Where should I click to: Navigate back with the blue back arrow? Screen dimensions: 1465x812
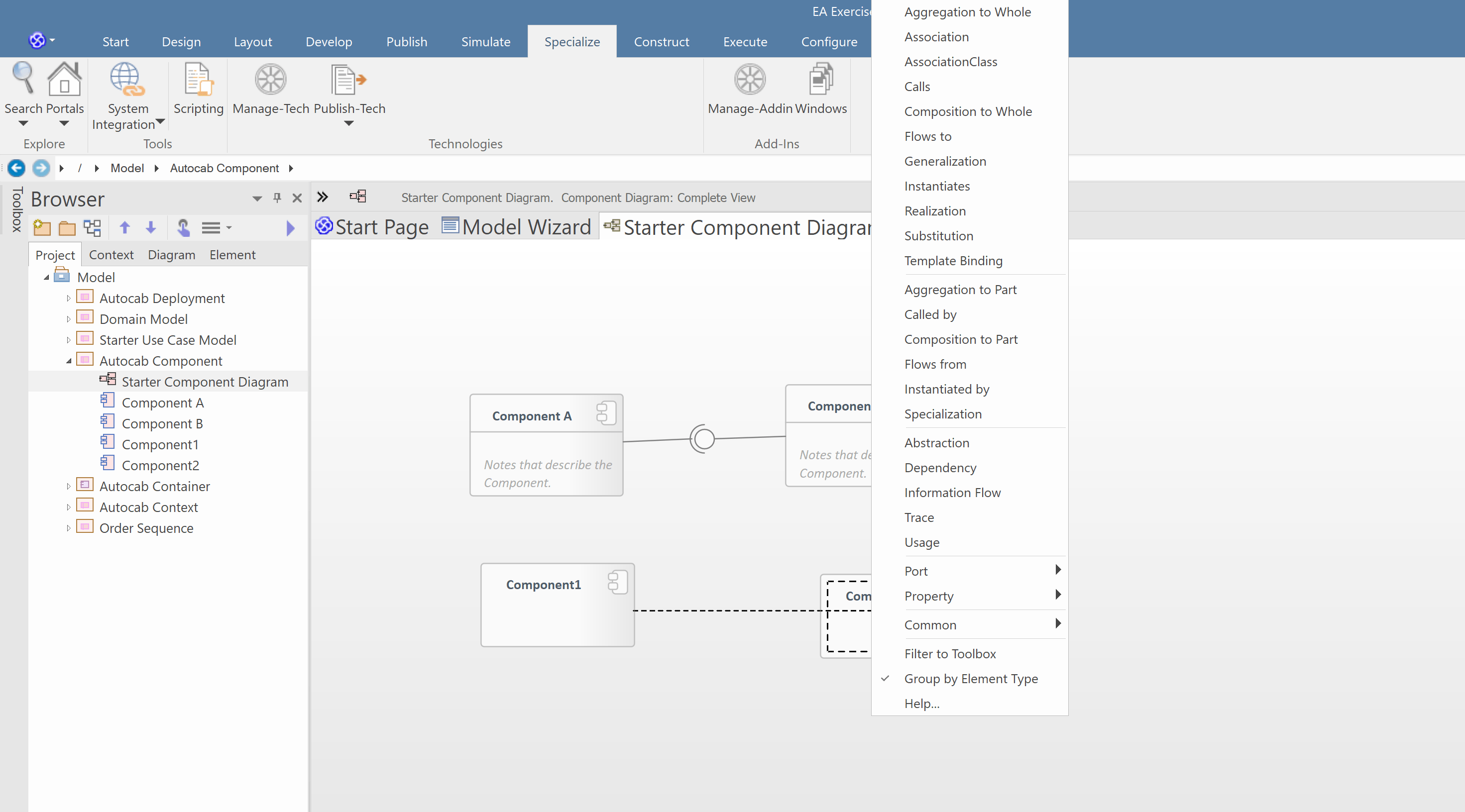[16, 168]
